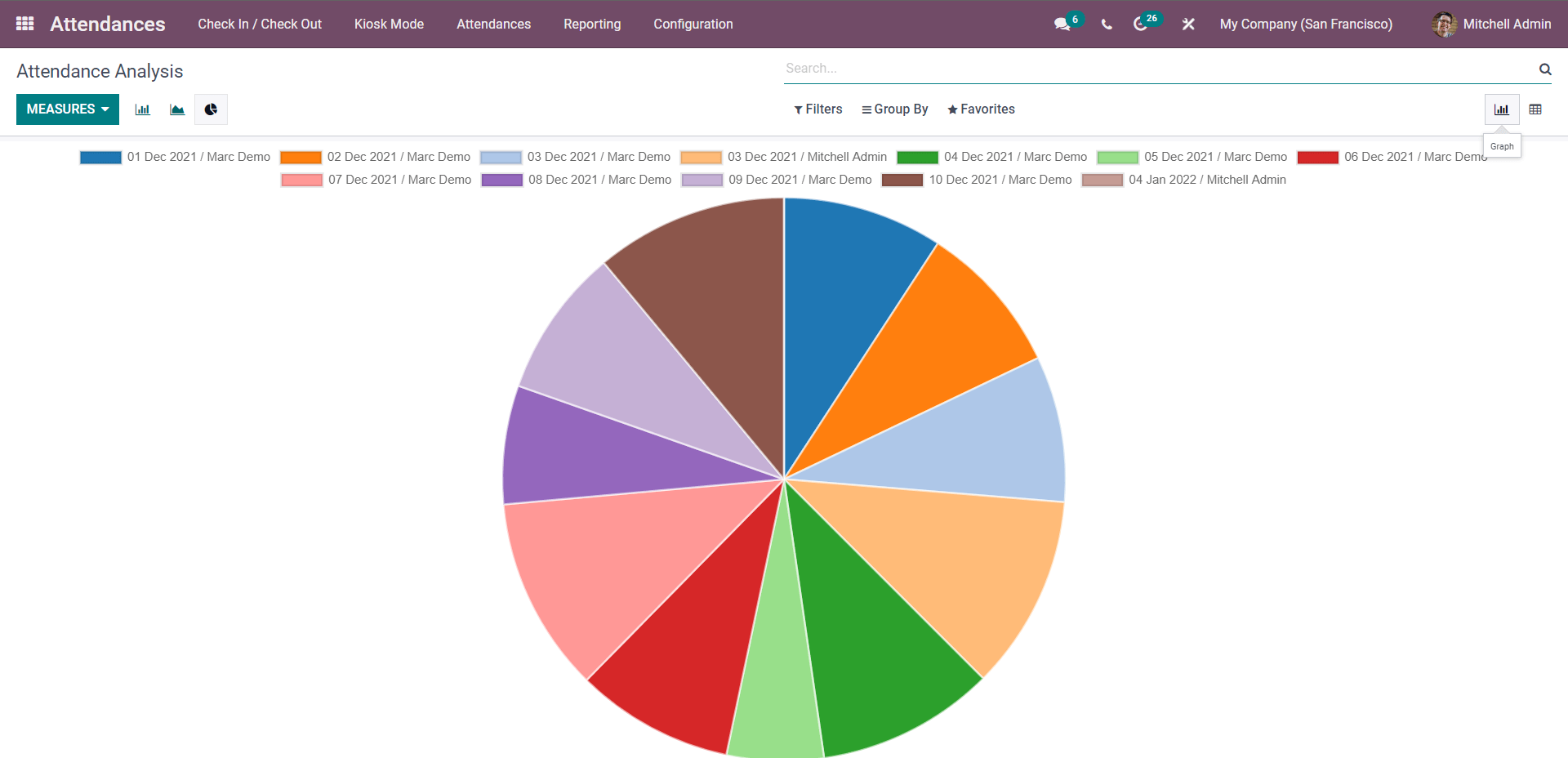This screenshot has width=1568, height=758.
Task: Click the 09 Dec 2021 legend color swatch
Action: 702,180
